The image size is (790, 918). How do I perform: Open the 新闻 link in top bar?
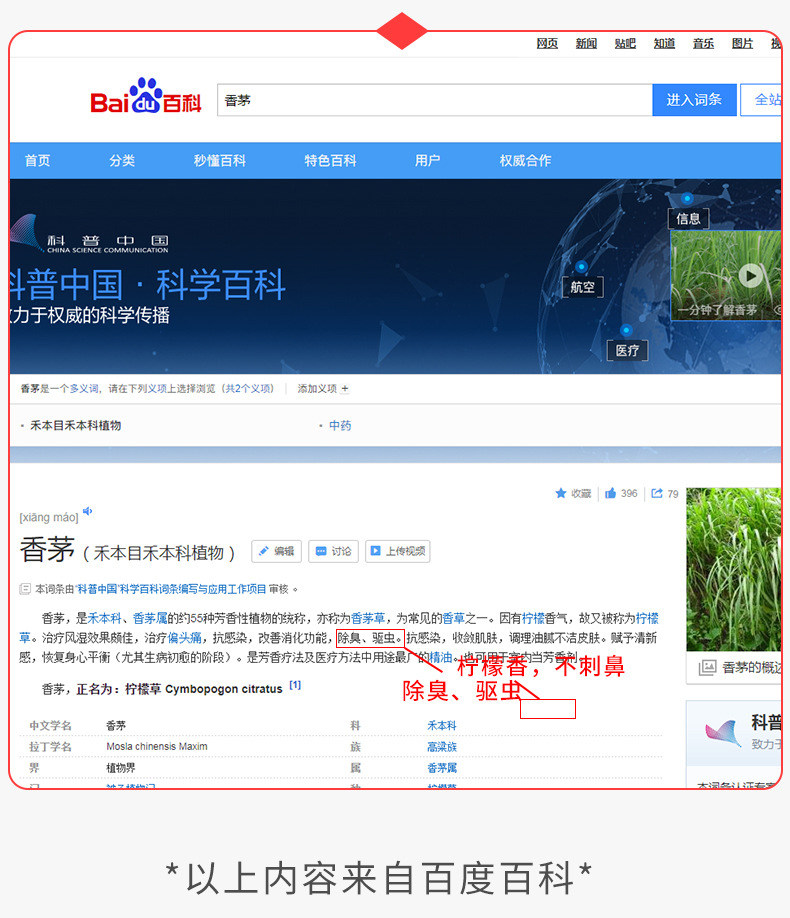pyautogui.click(x=586, y=43)
